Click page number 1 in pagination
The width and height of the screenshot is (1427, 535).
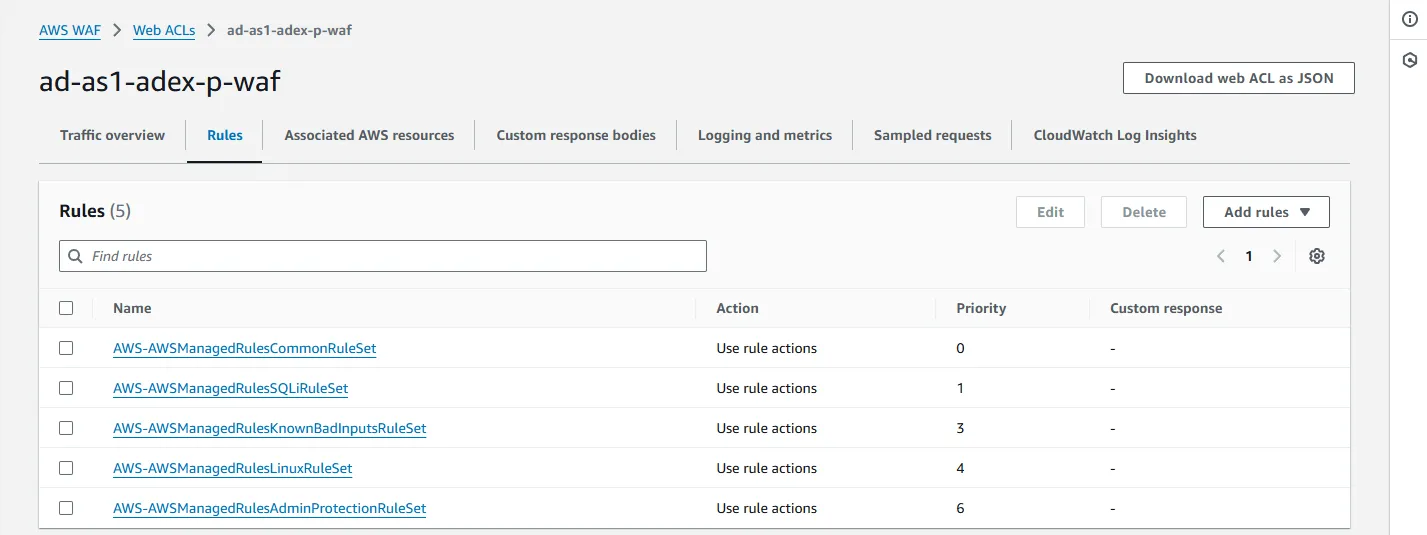point(1249,256)
